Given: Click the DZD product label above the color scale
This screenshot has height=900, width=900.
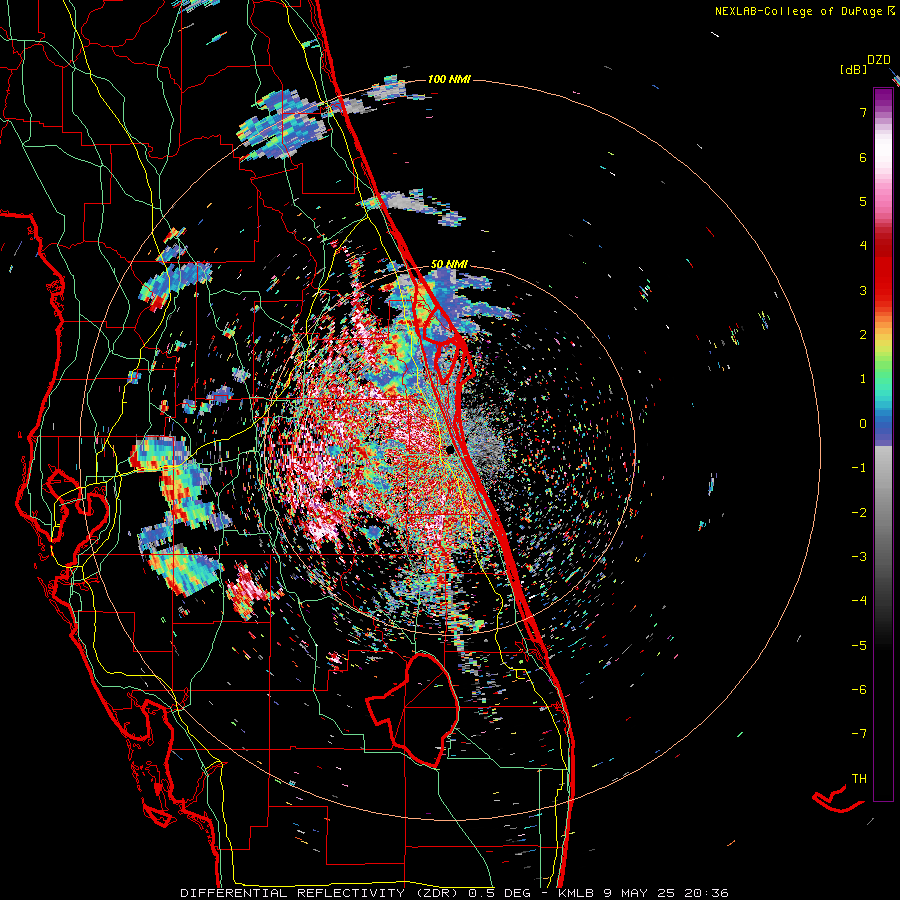Looking at the screenshot, I should (879, 60).
